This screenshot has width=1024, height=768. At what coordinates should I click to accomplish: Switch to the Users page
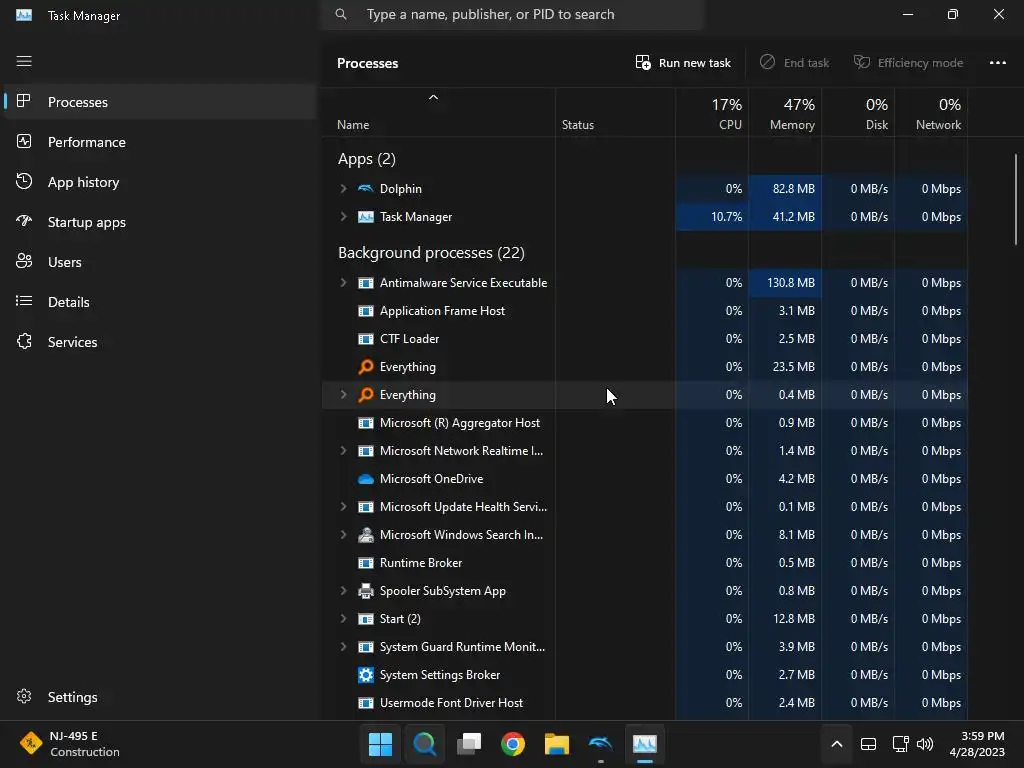coord(160,262)
